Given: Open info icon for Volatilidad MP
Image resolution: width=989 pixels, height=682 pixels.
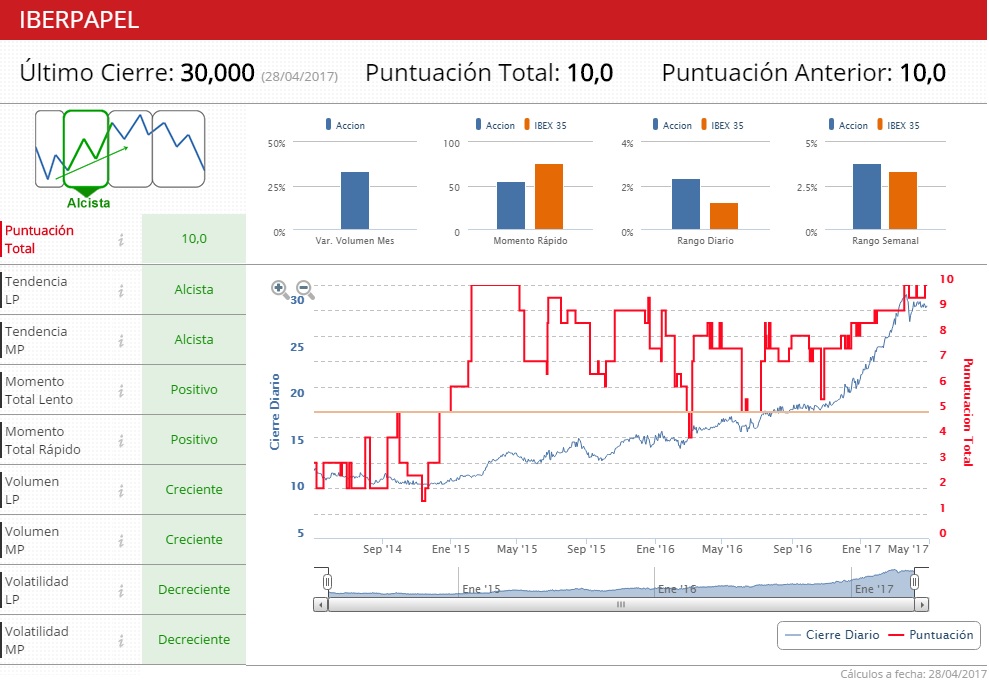Looking at the screenshot, I should tap(120, 641).
